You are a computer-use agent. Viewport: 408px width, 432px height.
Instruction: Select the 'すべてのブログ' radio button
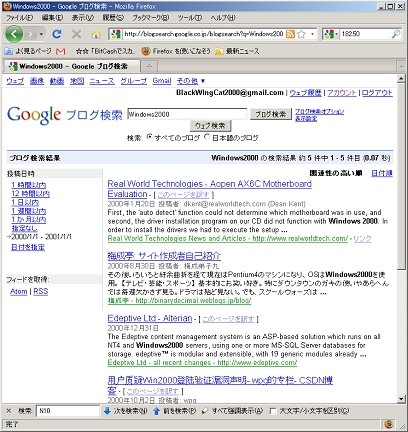149,137
